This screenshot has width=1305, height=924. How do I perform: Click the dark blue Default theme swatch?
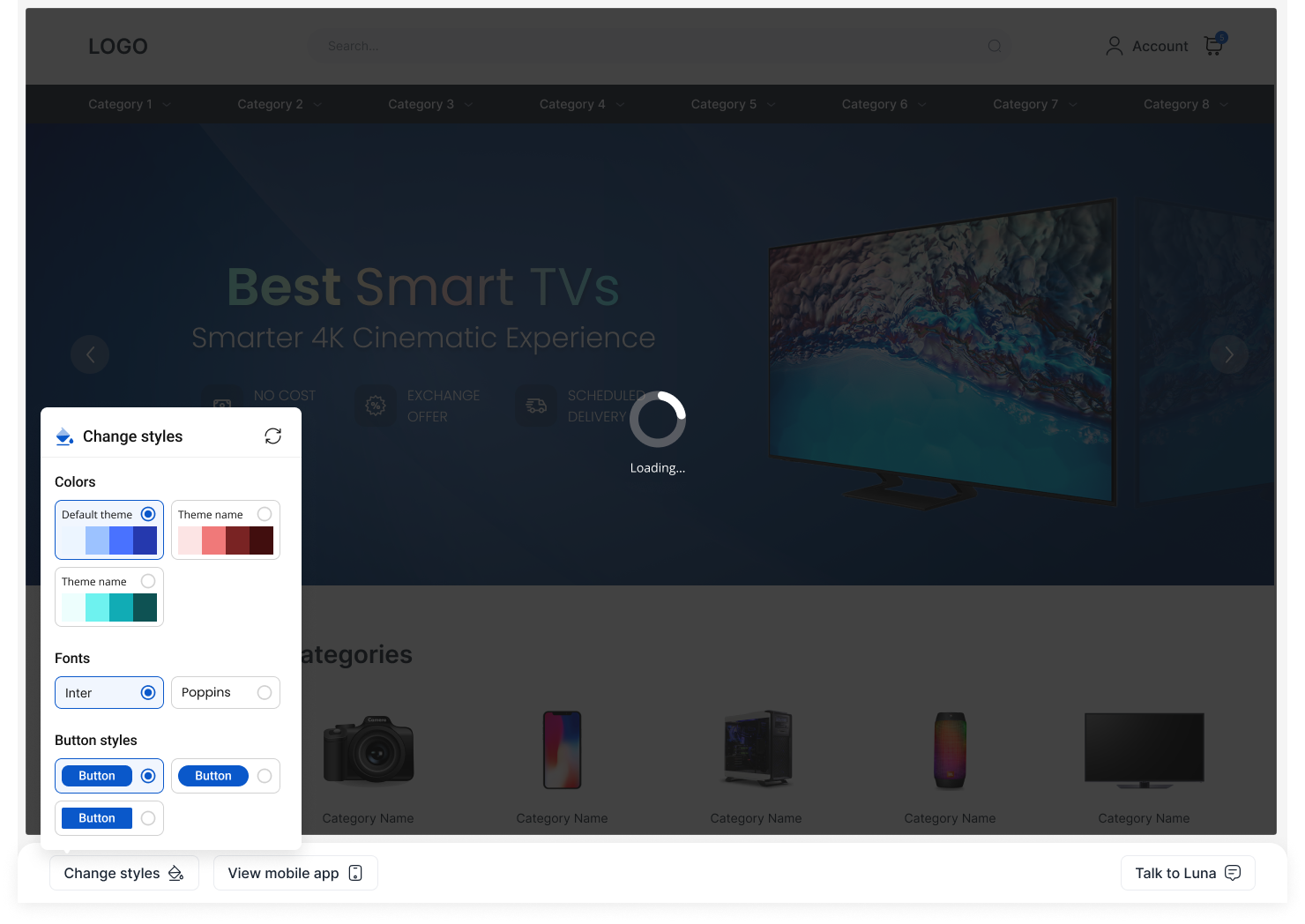tap(145, 540)
